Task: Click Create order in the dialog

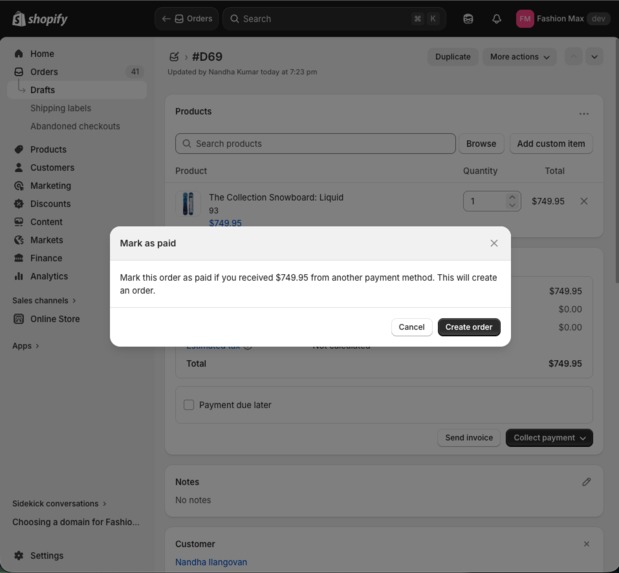Action: click(x=469, y=327)
